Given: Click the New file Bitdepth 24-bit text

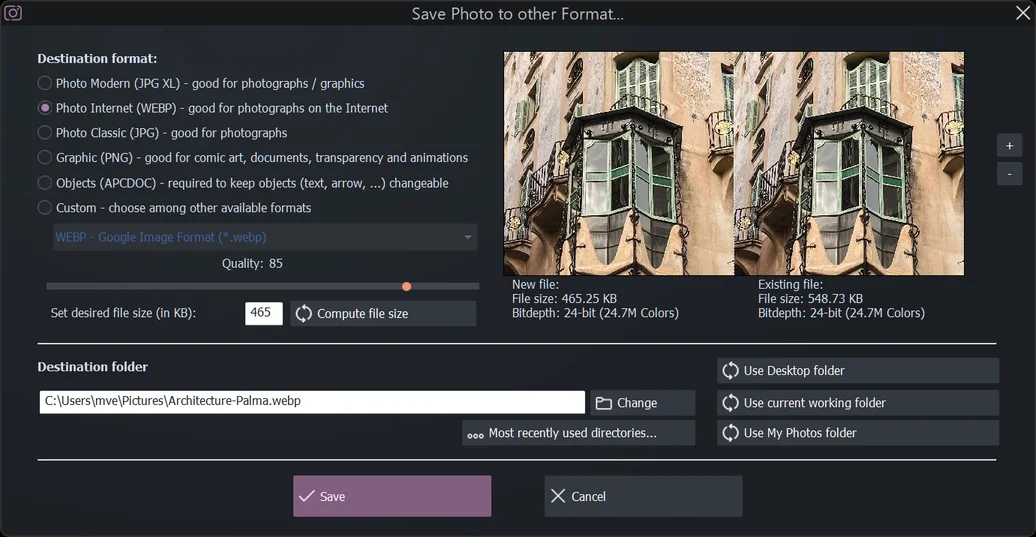Looking at the screenshot, I should coord(595,313).
